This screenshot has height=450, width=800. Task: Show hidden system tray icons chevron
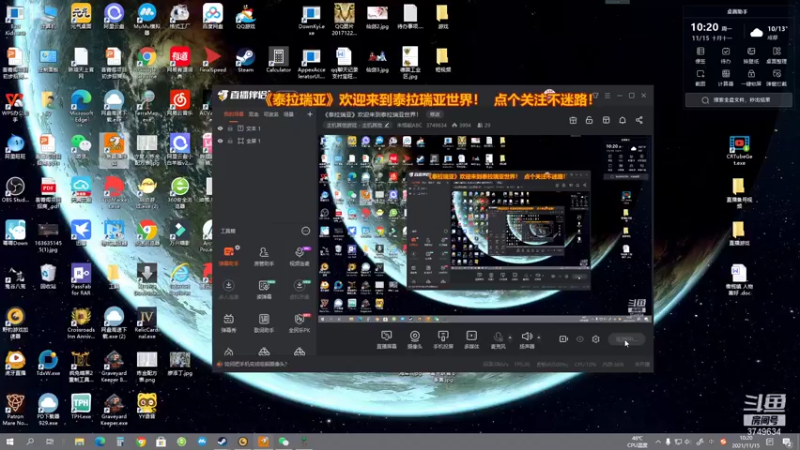click(x=658, y=442)
